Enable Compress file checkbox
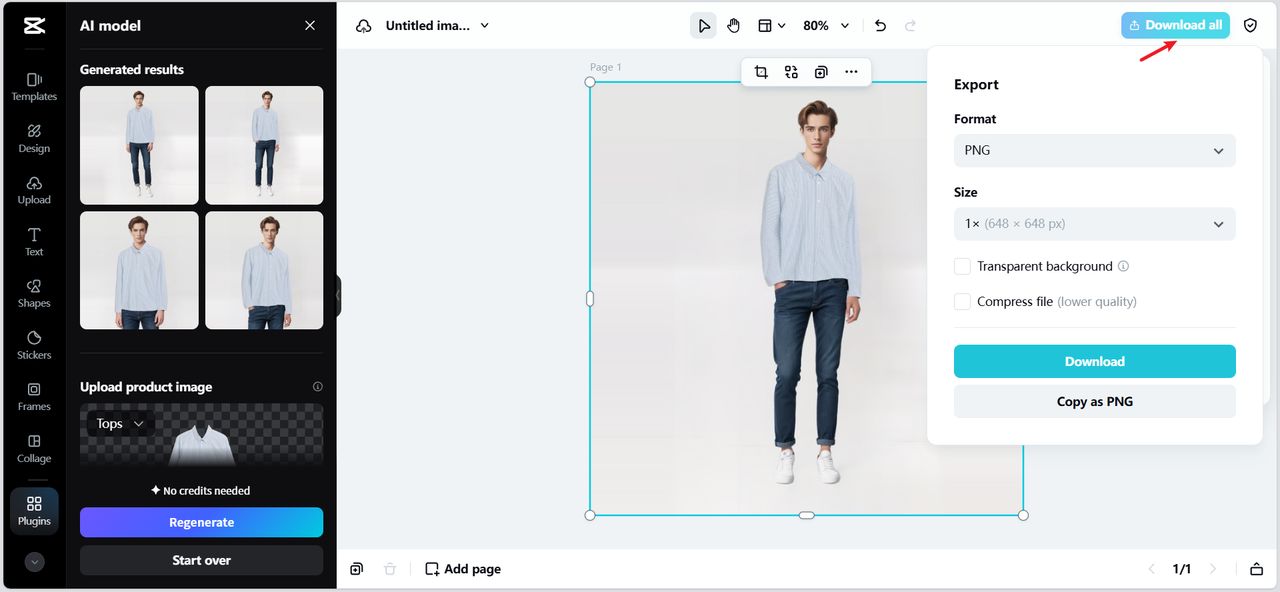This screenshot has width=1280, height=592. point(962,301)
